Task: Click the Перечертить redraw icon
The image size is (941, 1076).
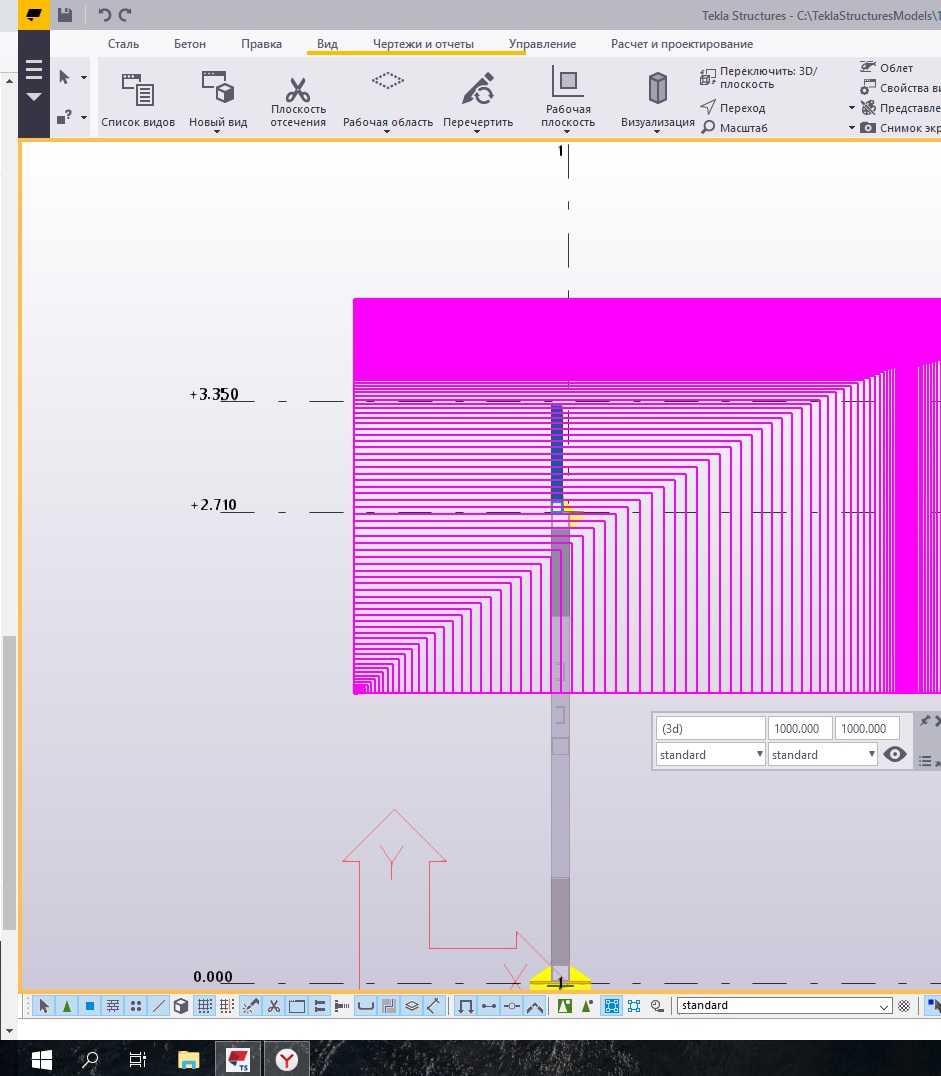Action: click(478, 88)
